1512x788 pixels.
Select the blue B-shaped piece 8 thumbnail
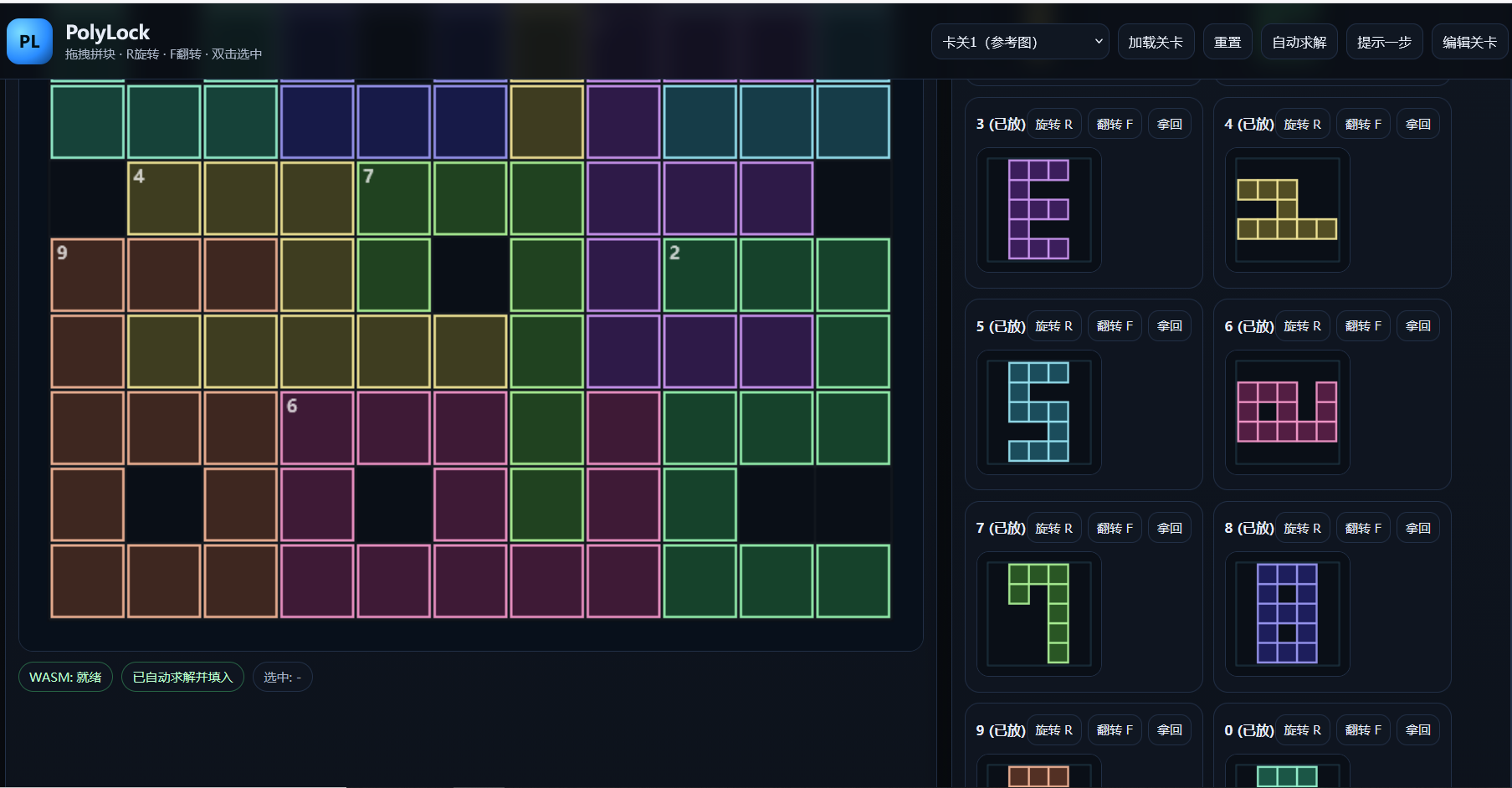click(1286, 614)
